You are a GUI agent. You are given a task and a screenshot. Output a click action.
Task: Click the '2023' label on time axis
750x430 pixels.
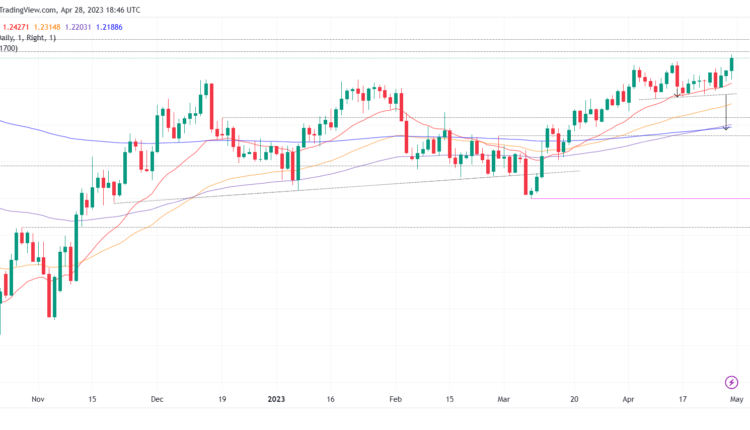[x=278, y=399]
